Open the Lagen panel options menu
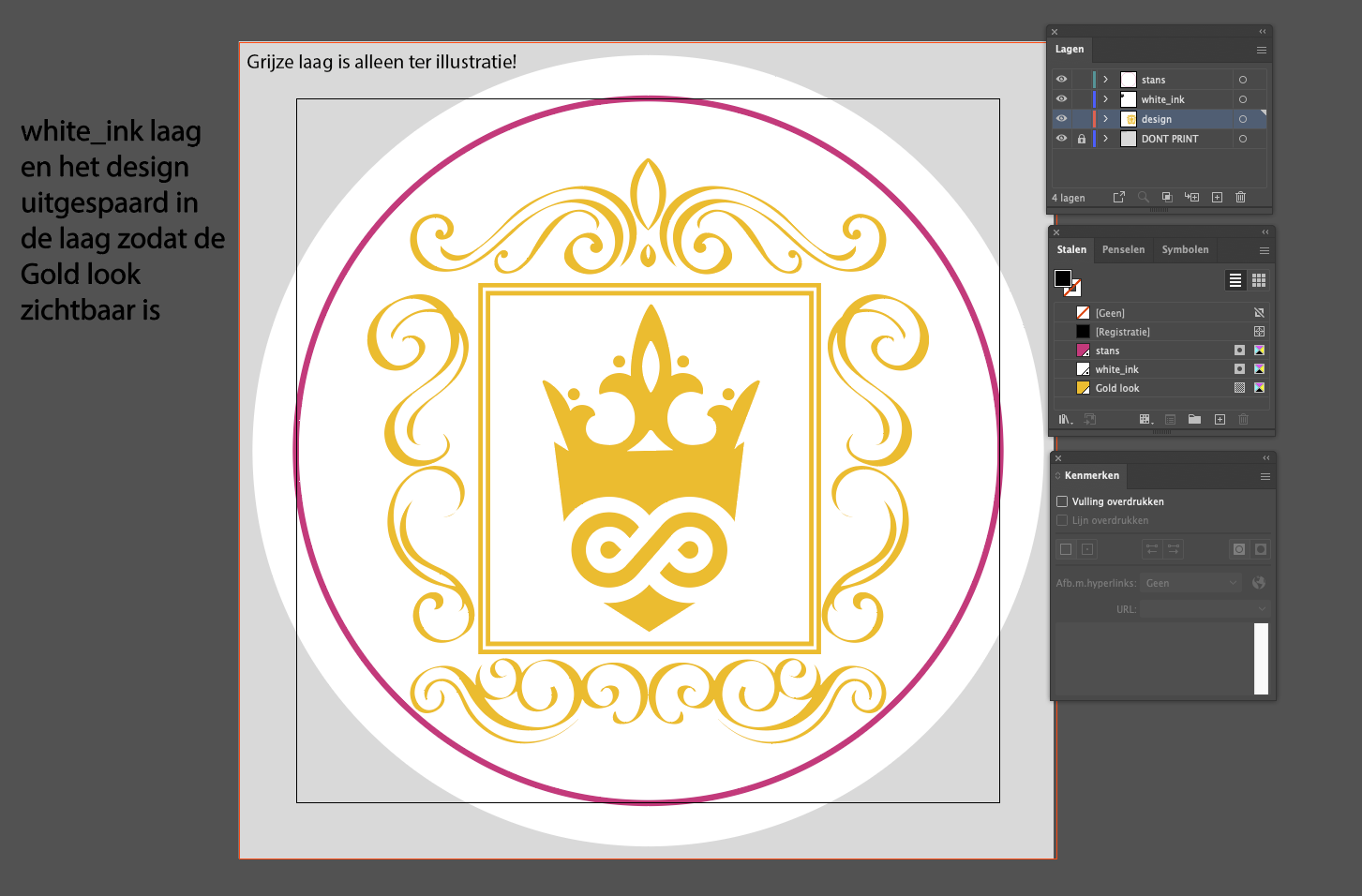 click(x=1261, y=50)
